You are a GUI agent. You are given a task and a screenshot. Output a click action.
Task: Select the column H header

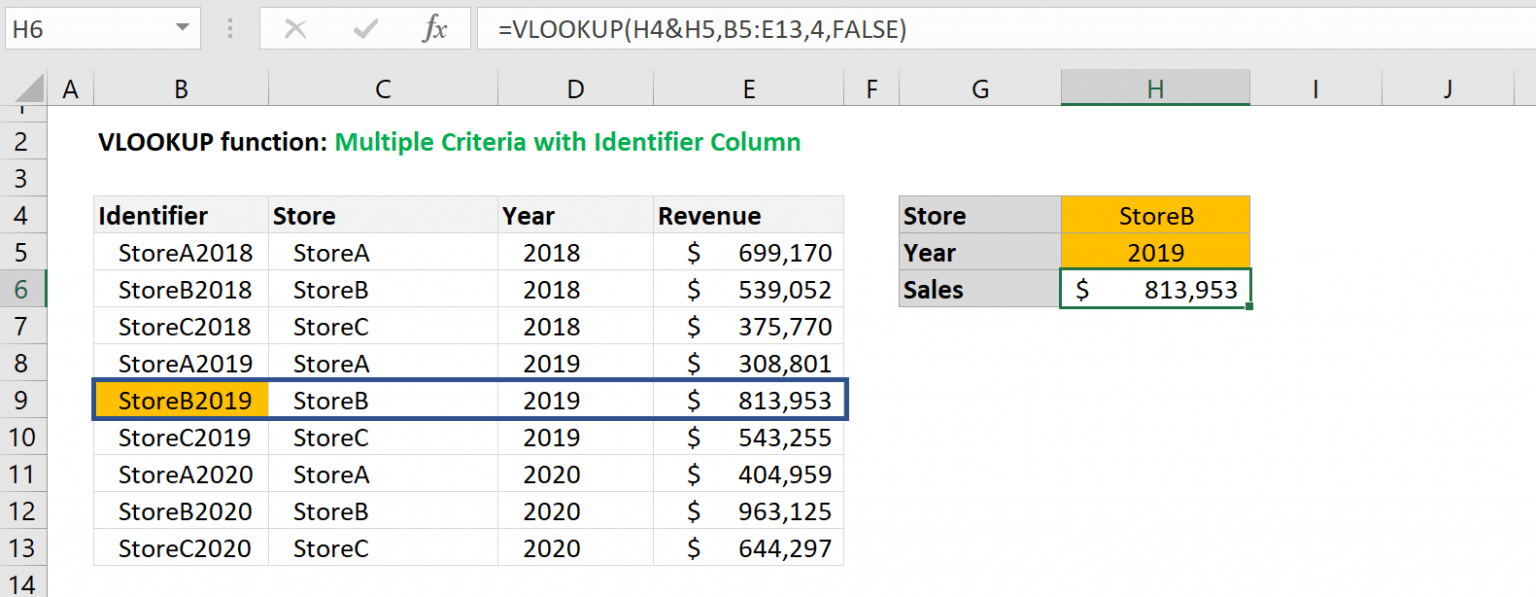[x=1155, y=88]
